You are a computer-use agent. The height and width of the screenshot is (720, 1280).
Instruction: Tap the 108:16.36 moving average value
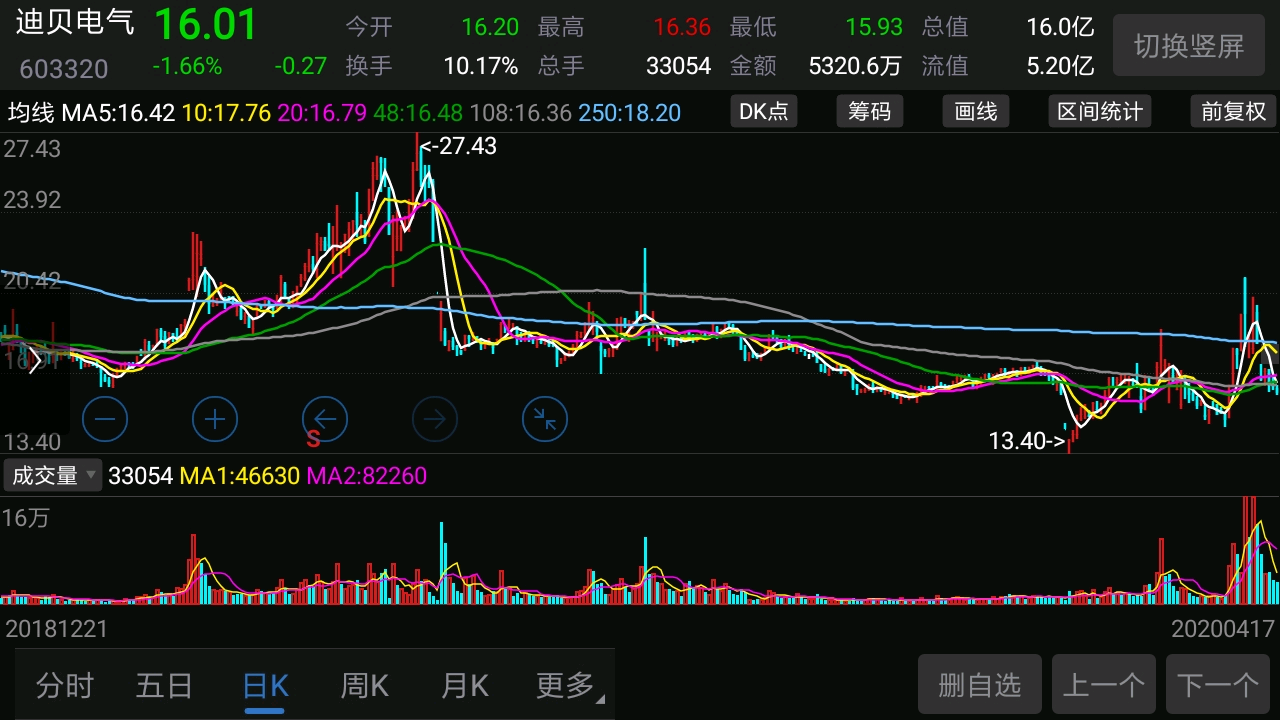pyautogui.click(x=520, y=112)
